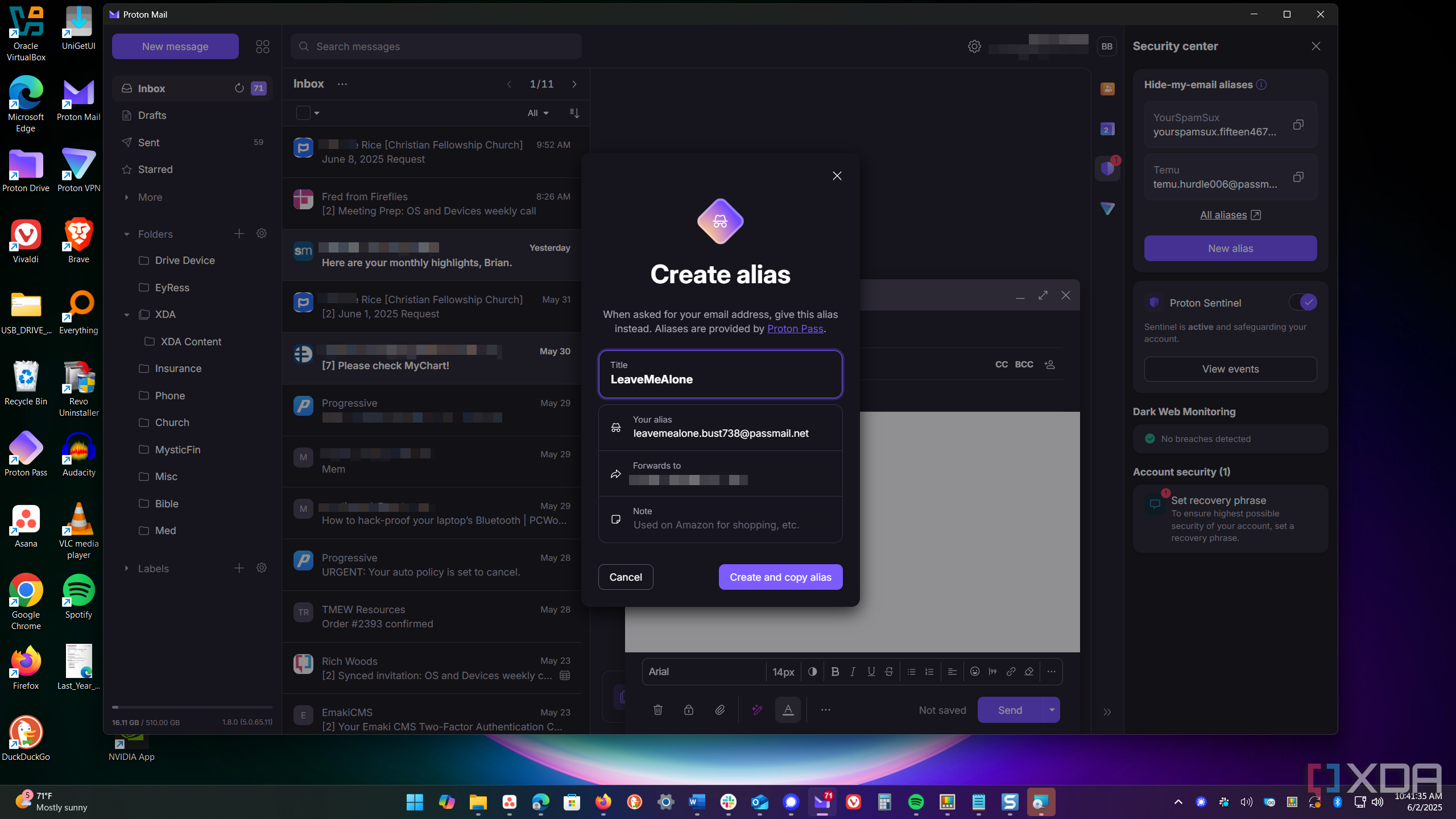Viewport: 1456px width, 819px height.
Task: Focus the alias Title field
Action: [720, 374]
